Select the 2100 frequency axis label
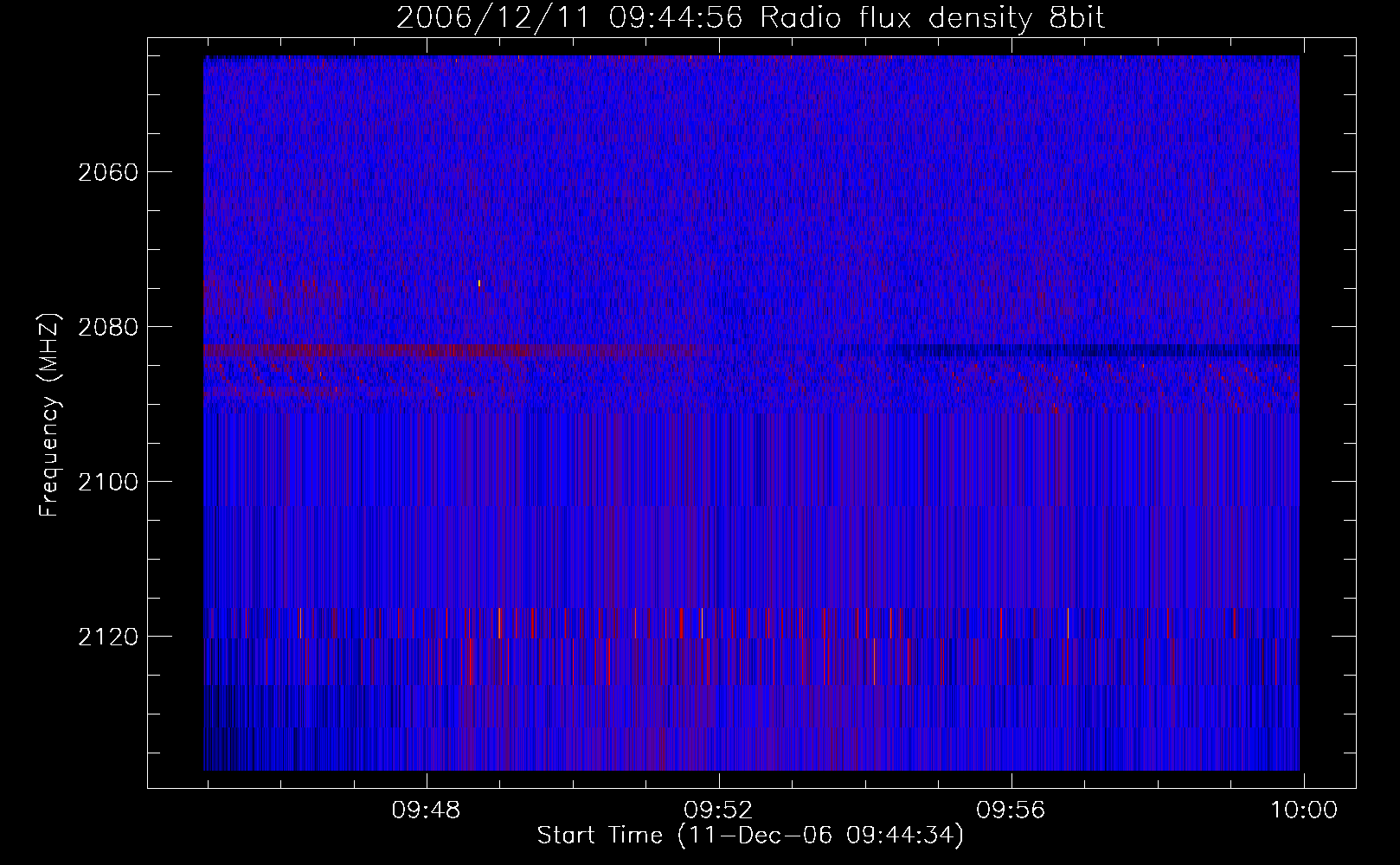1400x865 pixels. [x=108, y=482]
